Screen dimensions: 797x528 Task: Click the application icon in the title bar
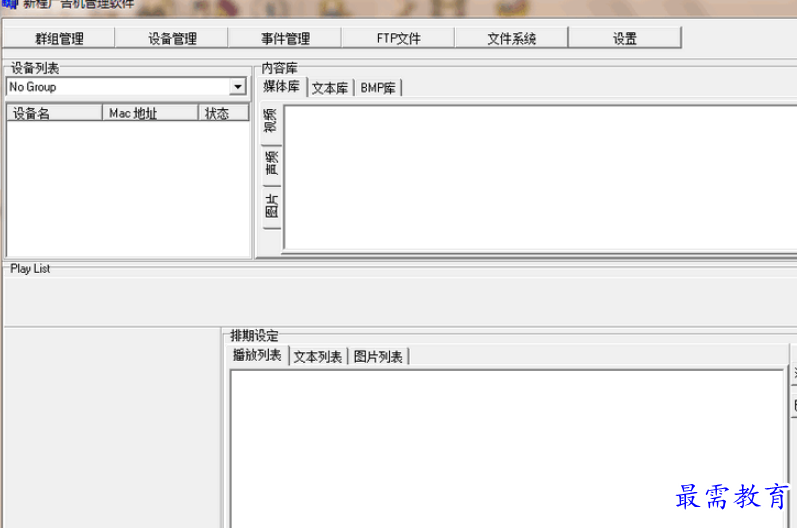9,4
